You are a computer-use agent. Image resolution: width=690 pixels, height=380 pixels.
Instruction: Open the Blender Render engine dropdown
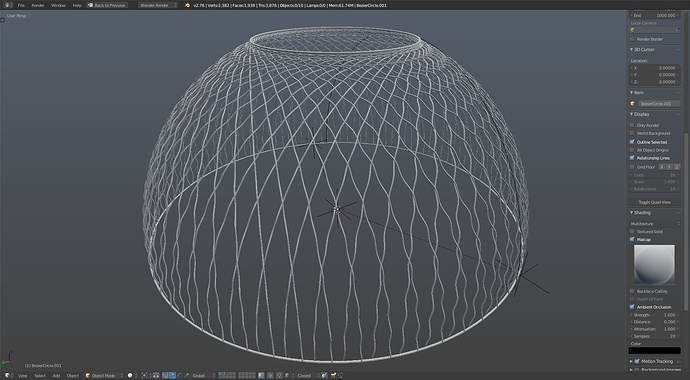point(158,5)
